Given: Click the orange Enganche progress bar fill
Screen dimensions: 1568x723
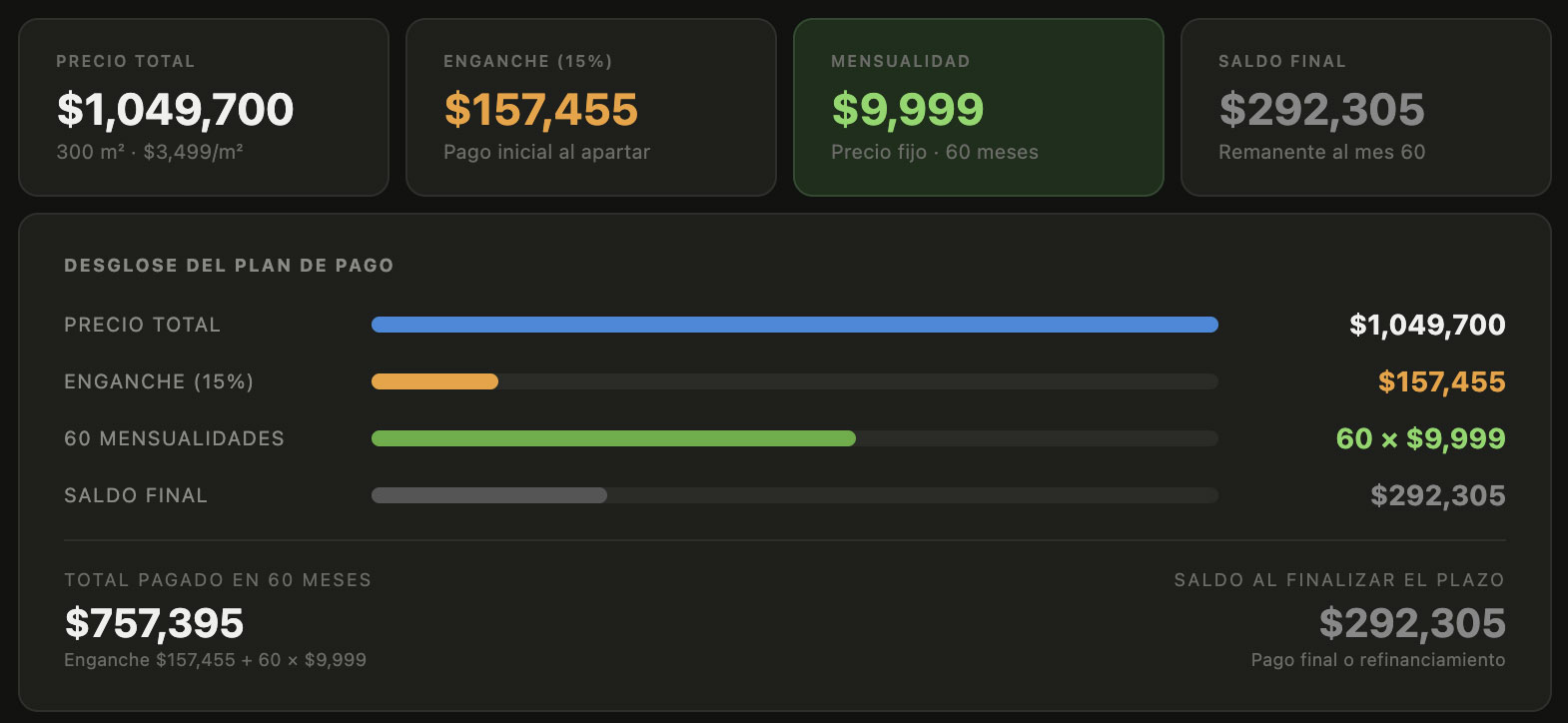Looking at the screenshot, I should (x=434, y=381).
